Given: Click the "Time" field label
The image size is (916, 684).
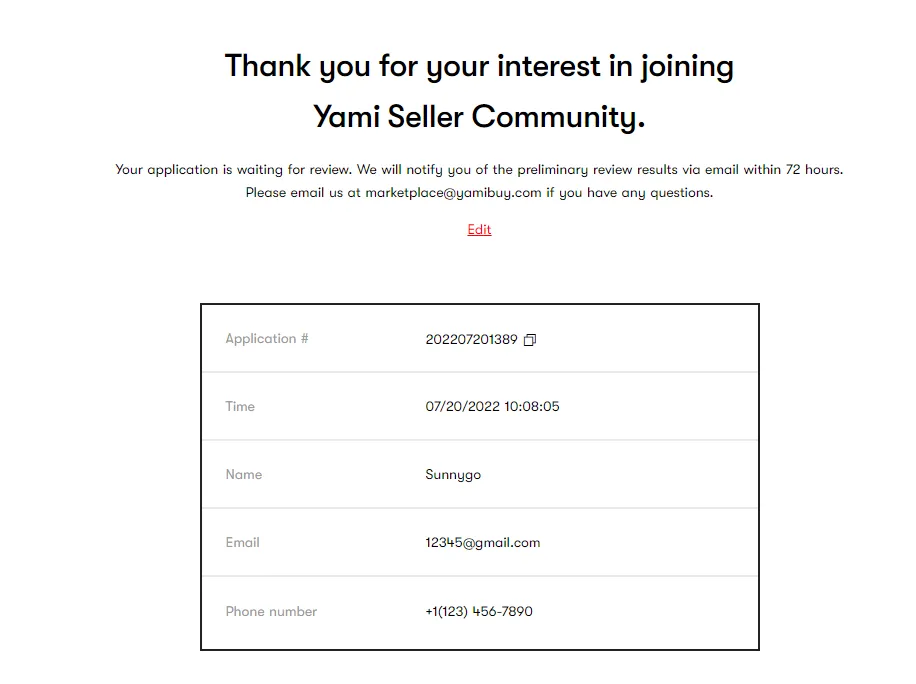Looking at the screenshot, I should pos(240,407).
